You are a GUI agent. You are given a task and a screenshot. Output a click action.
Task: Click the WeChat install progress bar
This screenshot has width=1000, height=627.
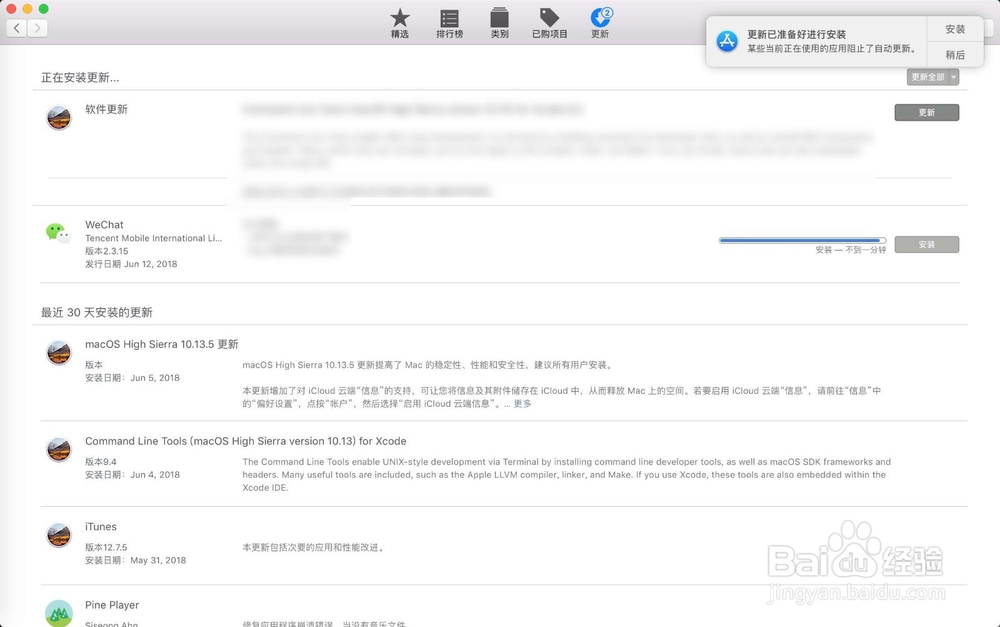[x=802, y=240]
